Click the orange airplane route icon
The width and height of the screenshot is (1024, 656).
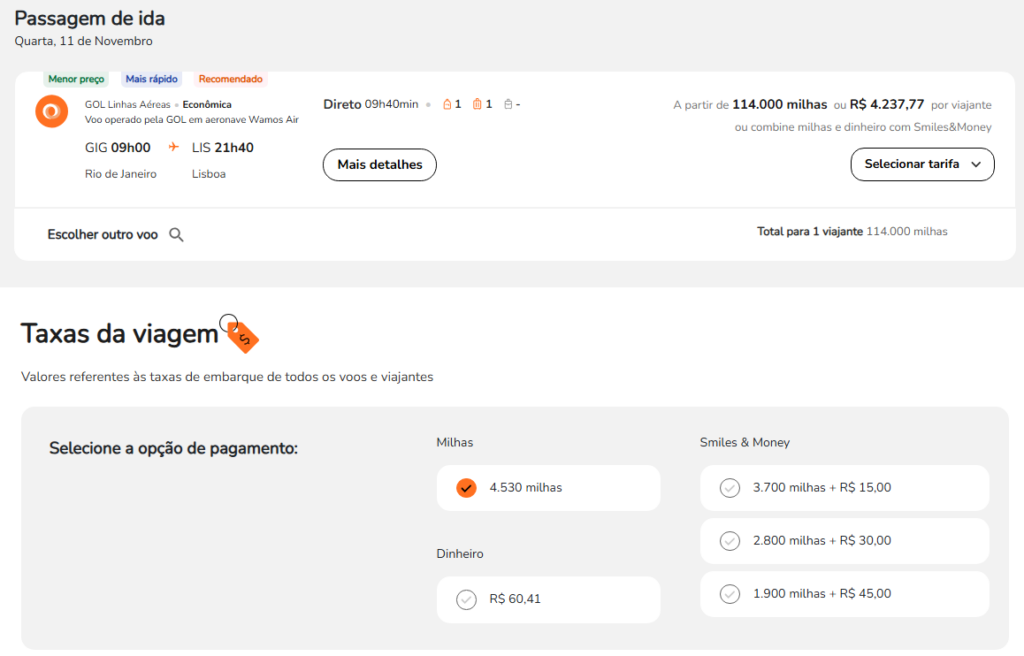click(x=173, y=147)
